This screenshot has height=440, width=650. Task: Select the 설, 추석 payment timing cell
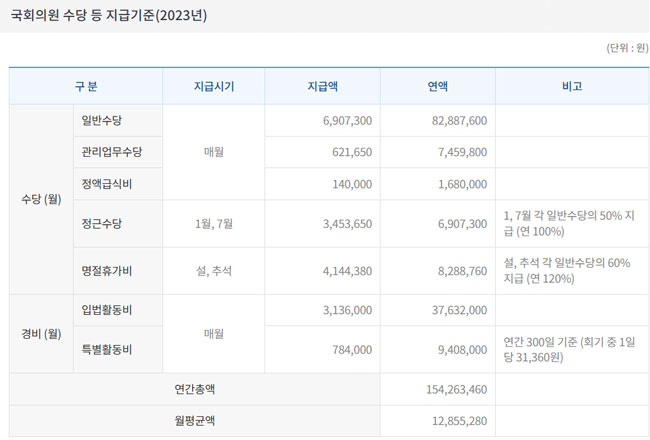coord(213,271)
